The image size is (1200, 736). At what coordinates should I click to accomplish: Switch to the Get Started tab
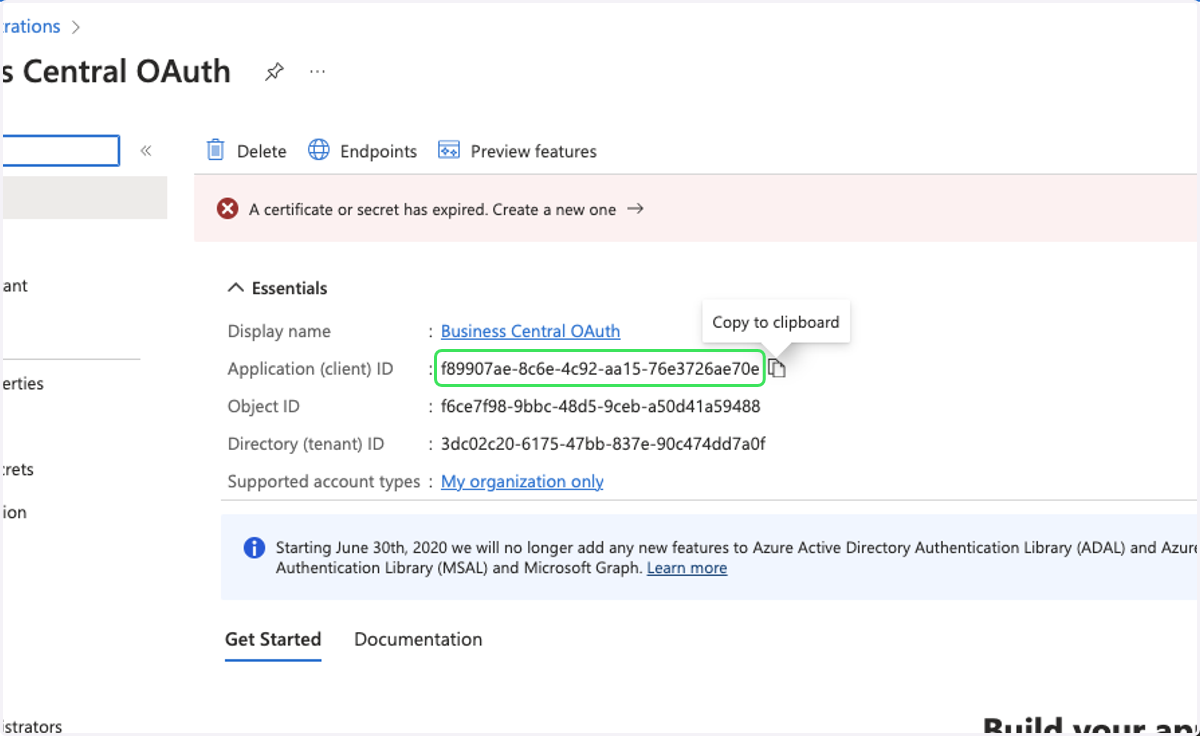point(273,639)
